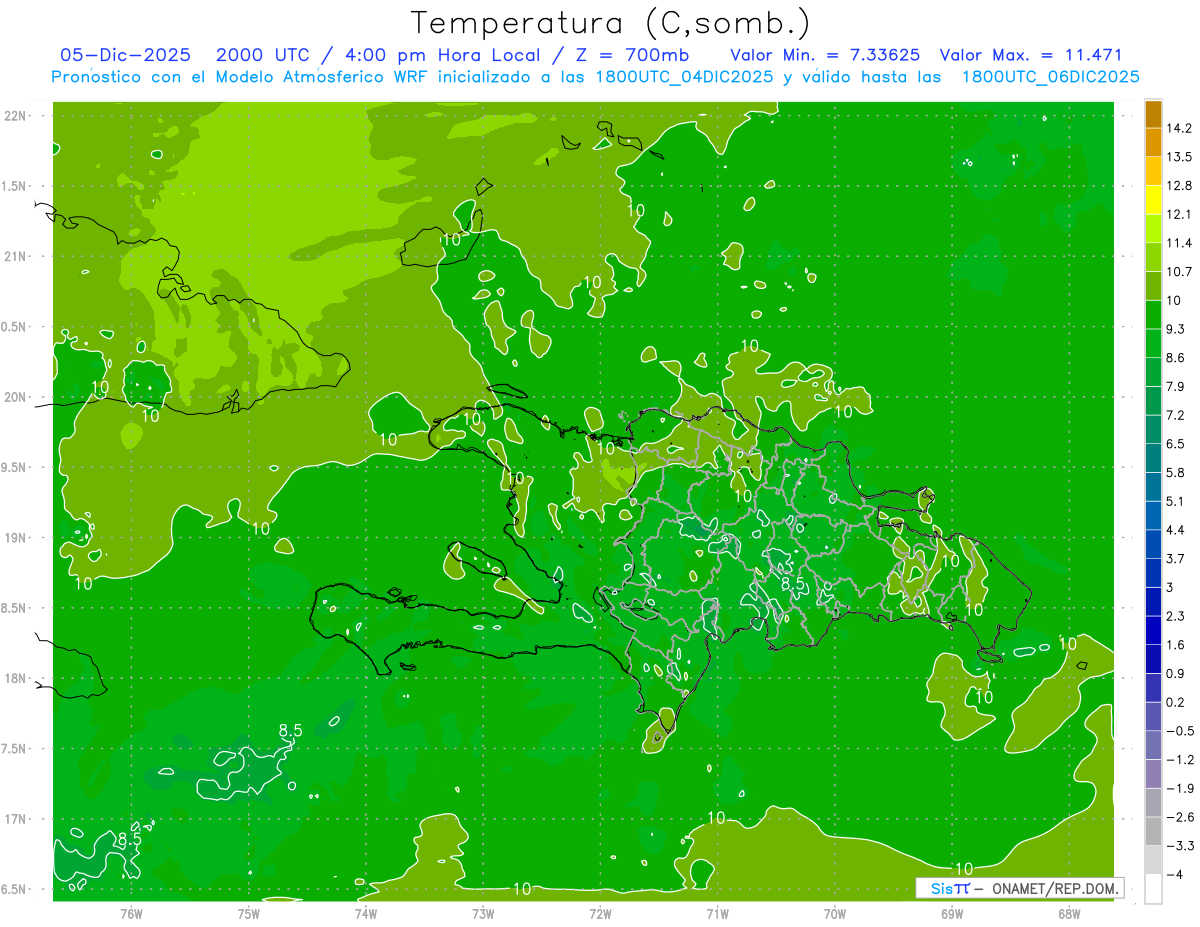The image size is (1200, 927).
Task: Click the "74W" longitude axis label
Action: [x=366, y=913]
